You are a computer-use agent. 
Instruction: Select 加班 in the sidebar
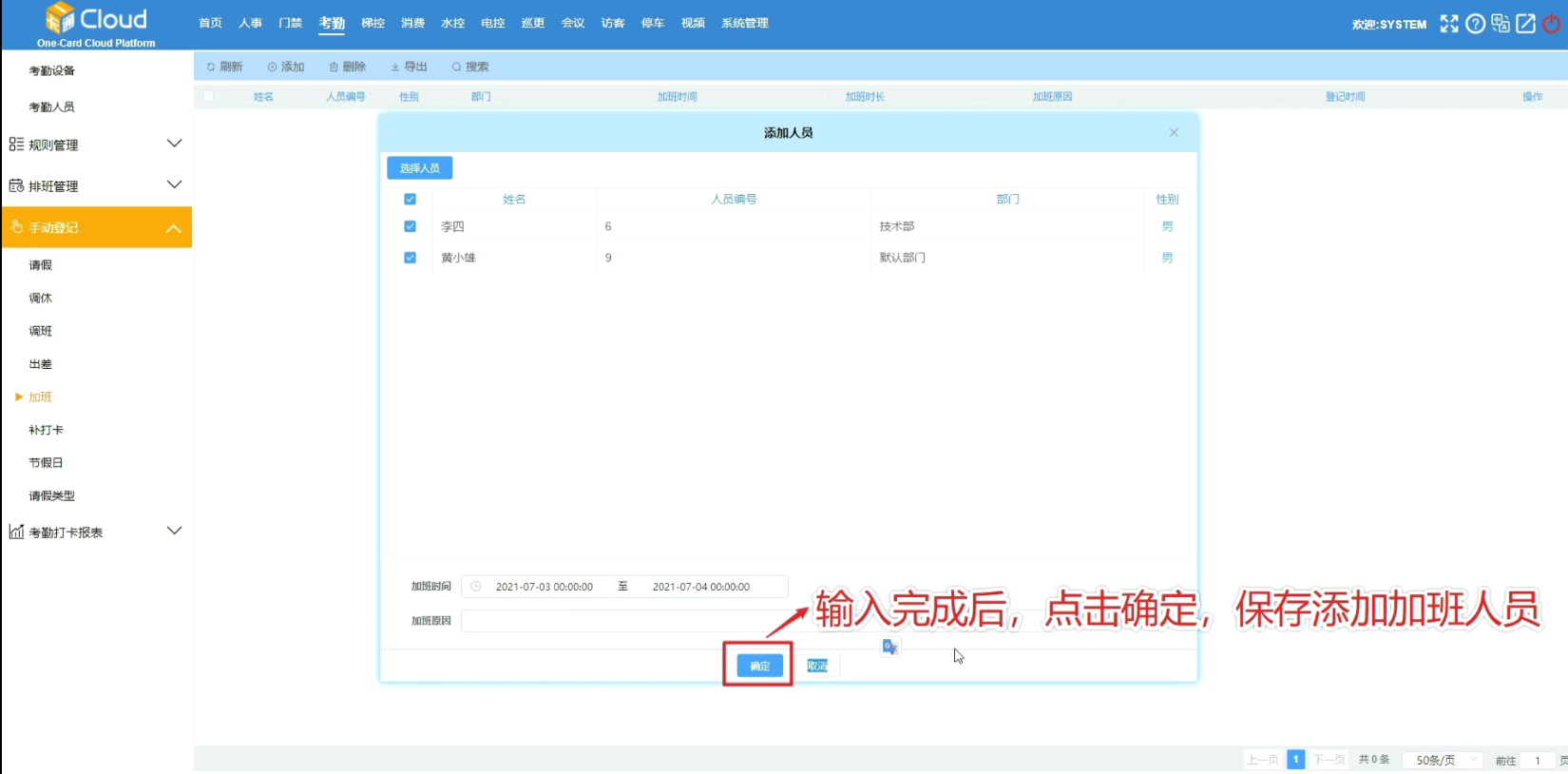coord(40,397)
